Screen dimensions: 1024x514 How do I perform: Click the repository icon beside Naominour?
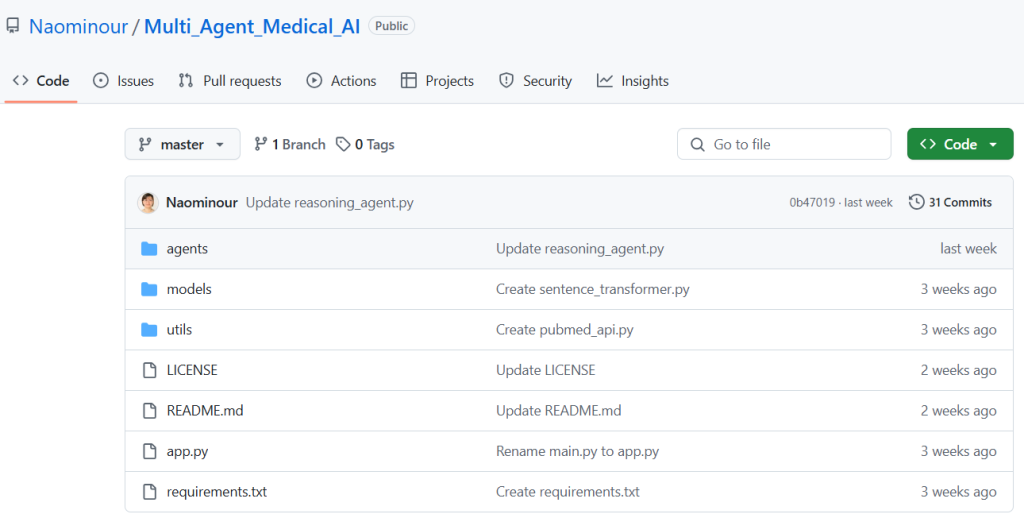click(13, 26)
